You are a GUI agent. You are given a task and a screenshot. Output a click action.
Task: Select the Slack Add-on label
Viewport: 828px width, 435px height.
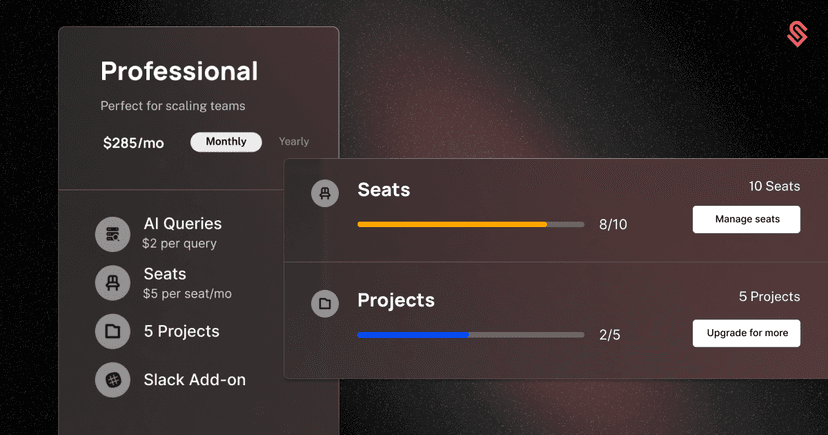click(194, 380)
